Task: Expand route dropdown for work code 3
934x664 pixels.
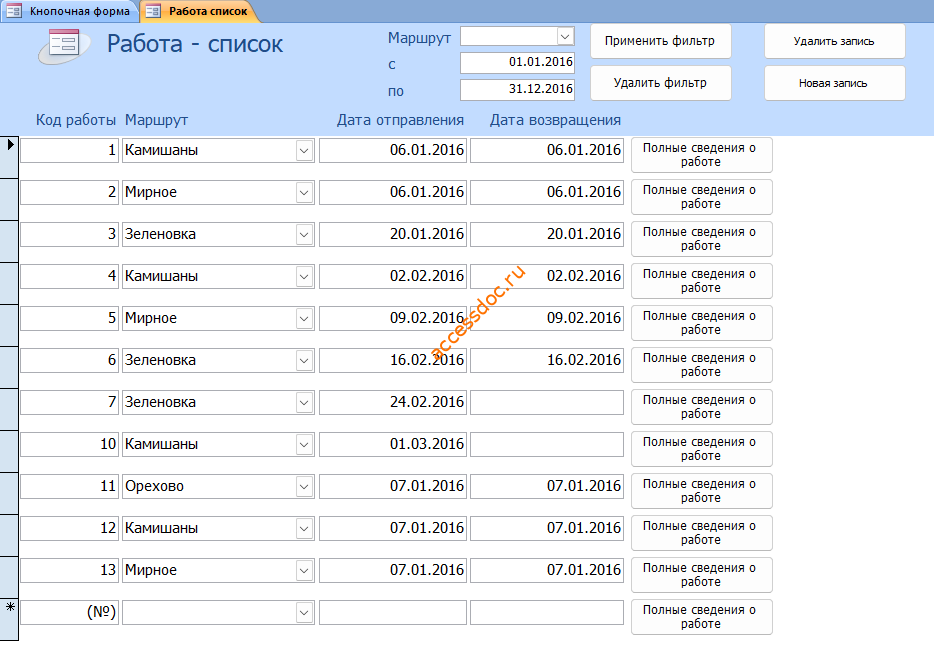Action: [x=304, y=235]
